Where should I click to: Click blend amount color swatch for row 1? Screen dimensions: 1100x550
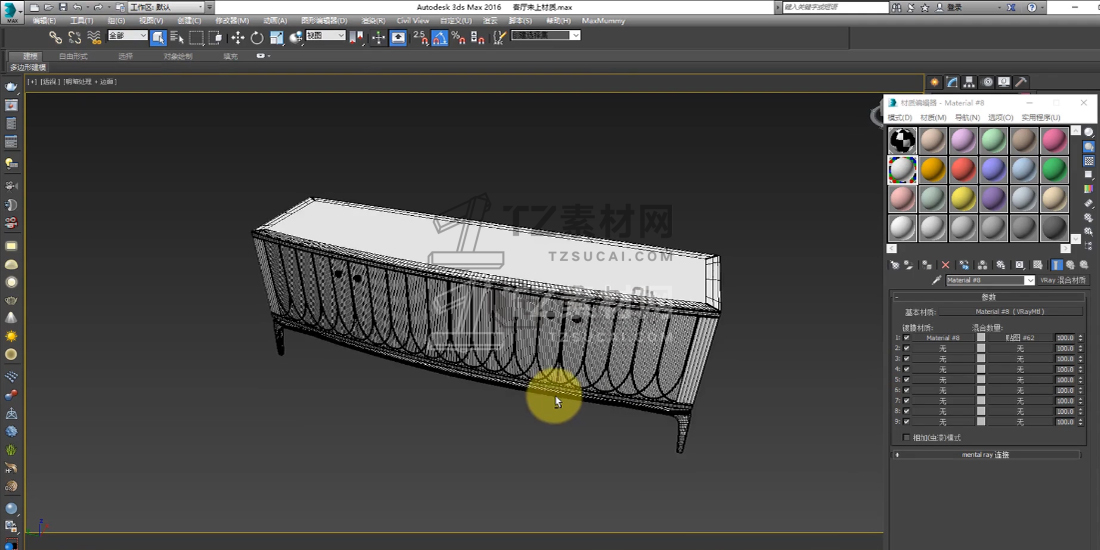(x=981, y=338)
